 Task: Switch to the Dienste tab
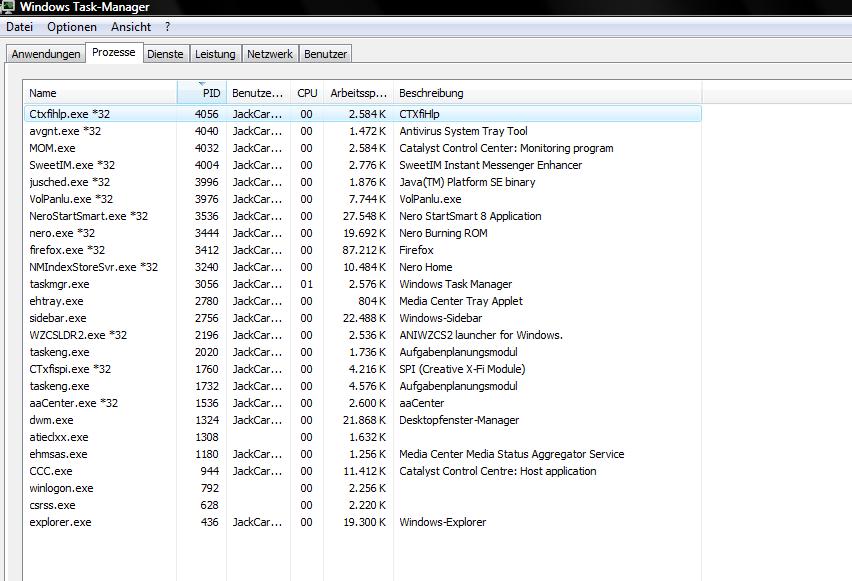click(165, 54)
